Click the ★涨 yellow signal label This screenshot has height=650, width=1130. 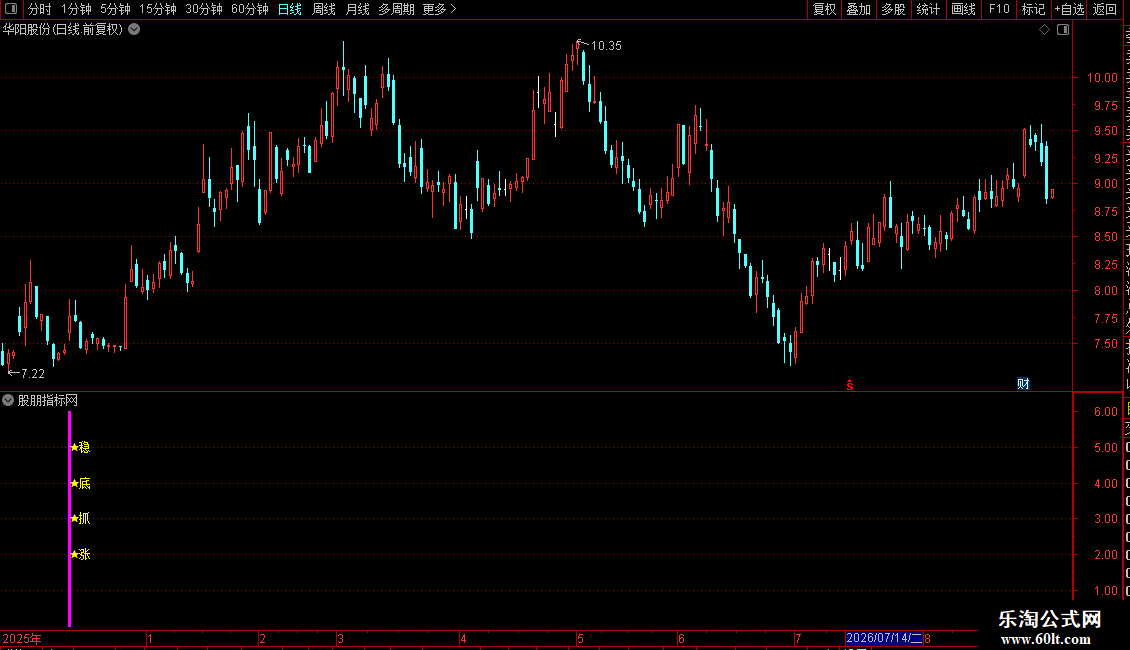click(x=80, y=554)
